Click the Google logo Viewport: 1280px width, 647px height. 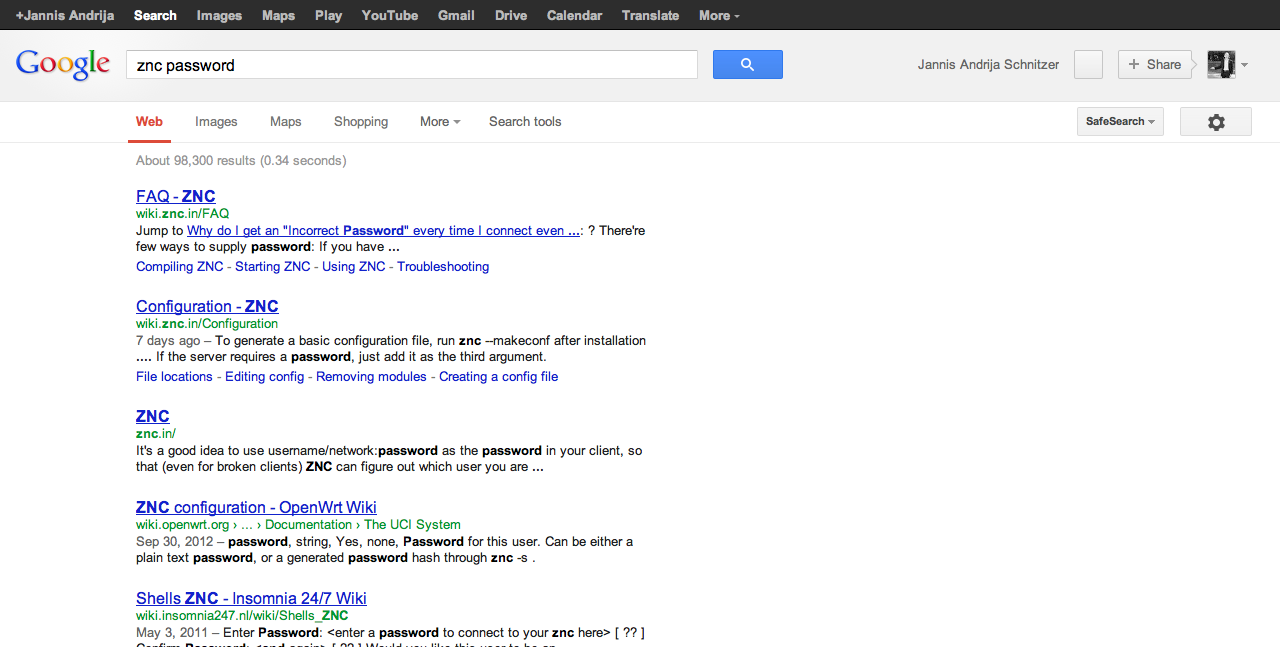point(63,64)
